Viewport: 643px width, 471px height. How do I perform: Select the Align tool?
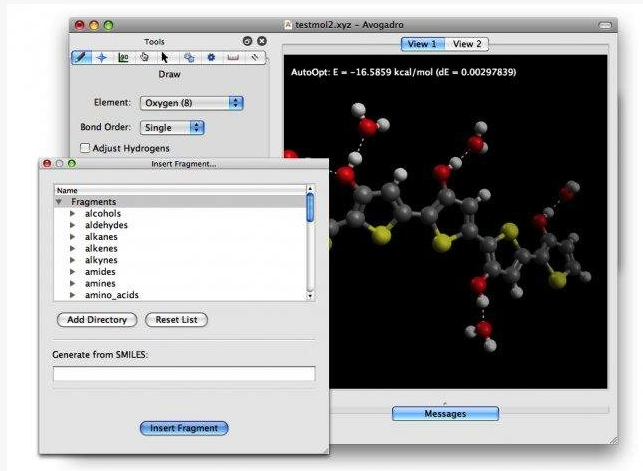coord(255,57)
